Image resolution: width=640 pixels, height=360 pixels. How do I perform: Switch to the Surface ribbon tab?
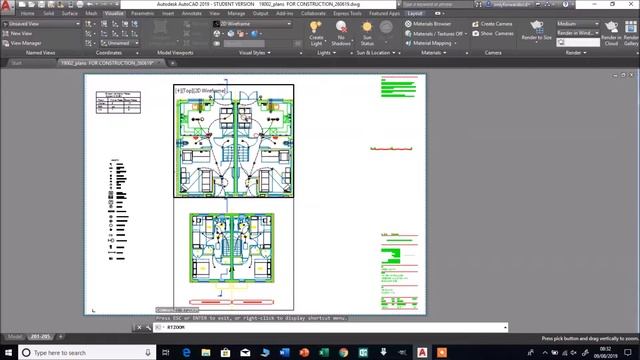70,13
